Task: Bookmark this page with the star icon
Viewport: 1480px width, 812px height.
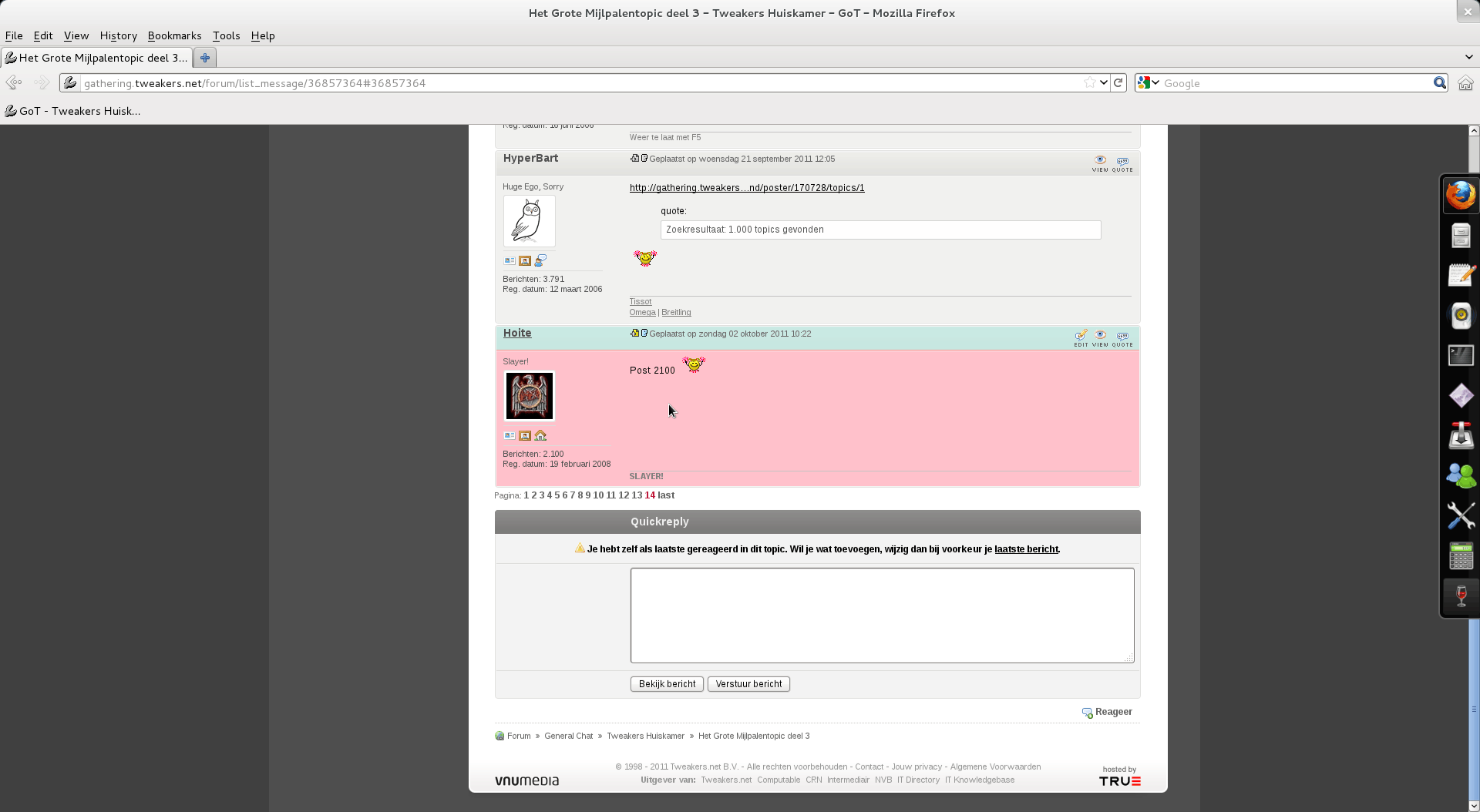Action: pyautogui.click(x=1089, y=82)
